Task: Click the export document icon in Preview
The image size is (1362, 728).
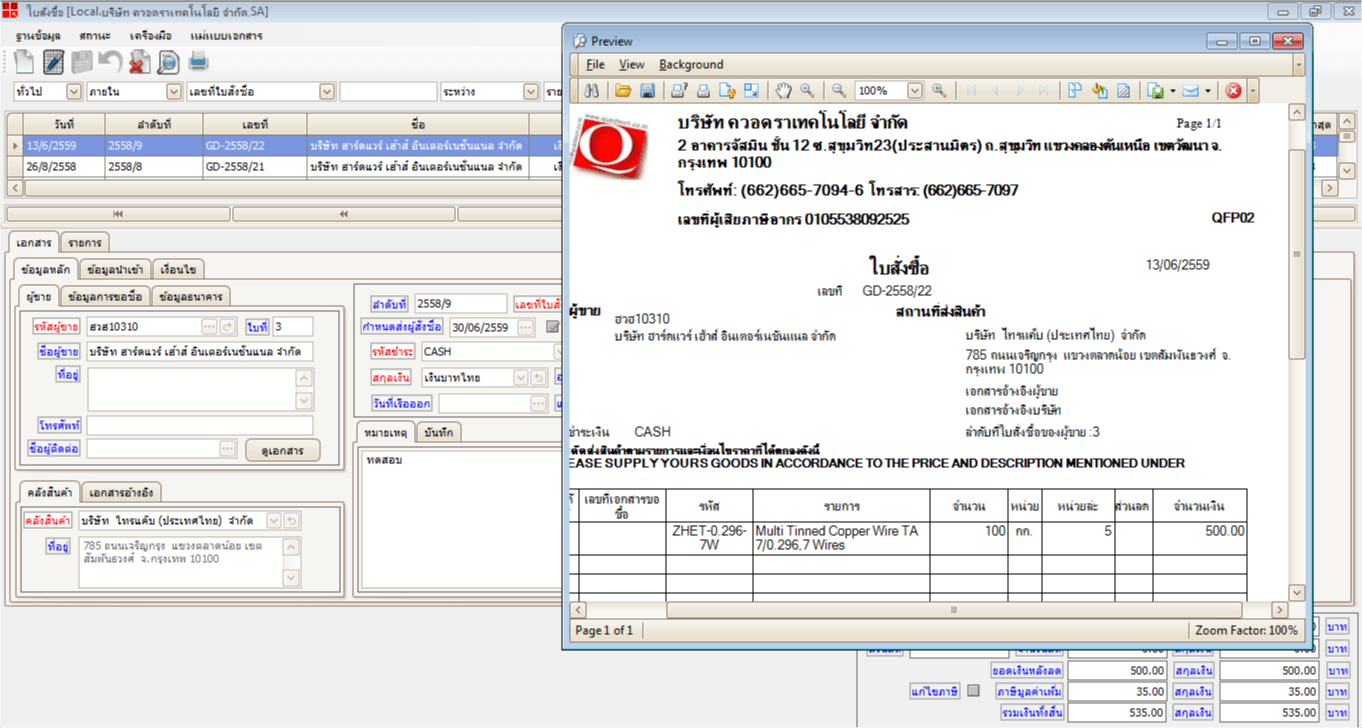Action: click(1156, 90)
